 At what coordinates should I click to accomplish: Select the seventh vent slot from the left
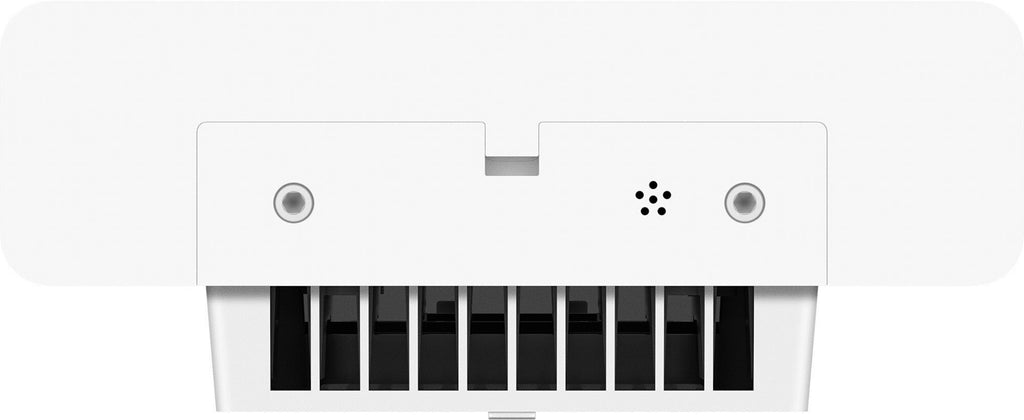pyautogui.click(x=586, y=338)
